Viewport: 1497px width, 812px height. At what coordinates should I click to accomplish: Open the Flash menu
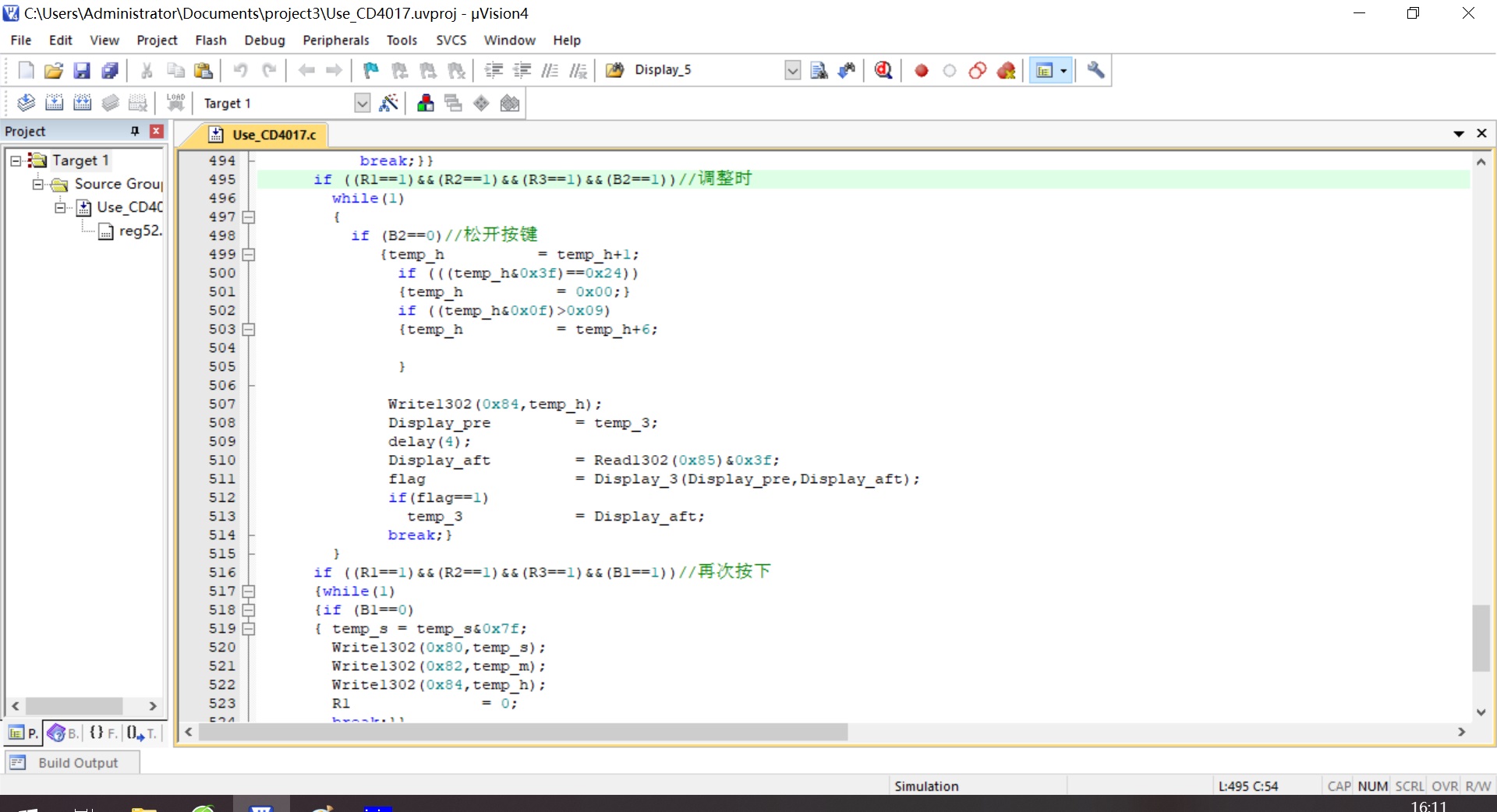211,40
